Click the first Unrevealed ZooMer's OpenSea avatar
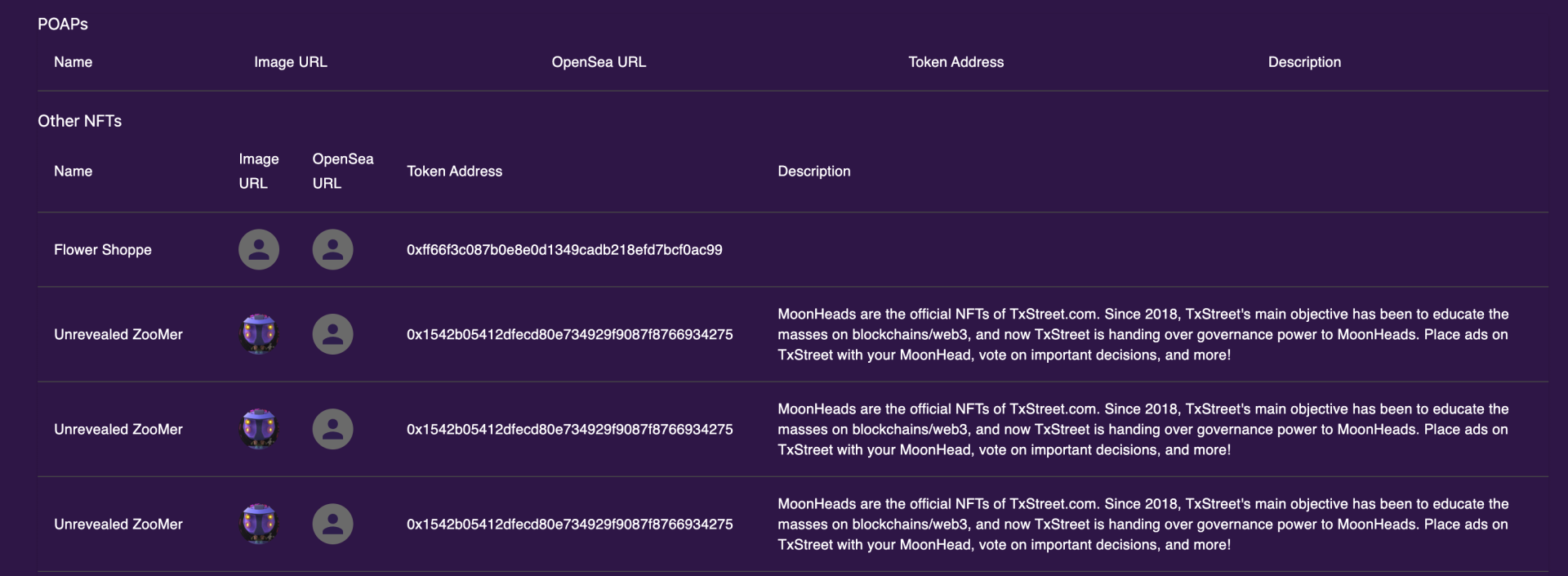 (x=332, y=334)
